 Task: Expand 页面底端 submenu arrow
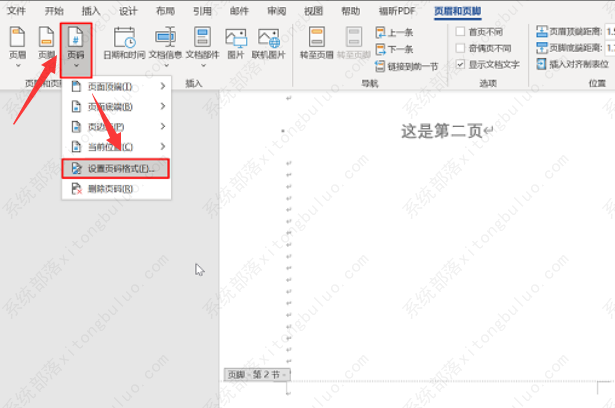tap(163, 106)
